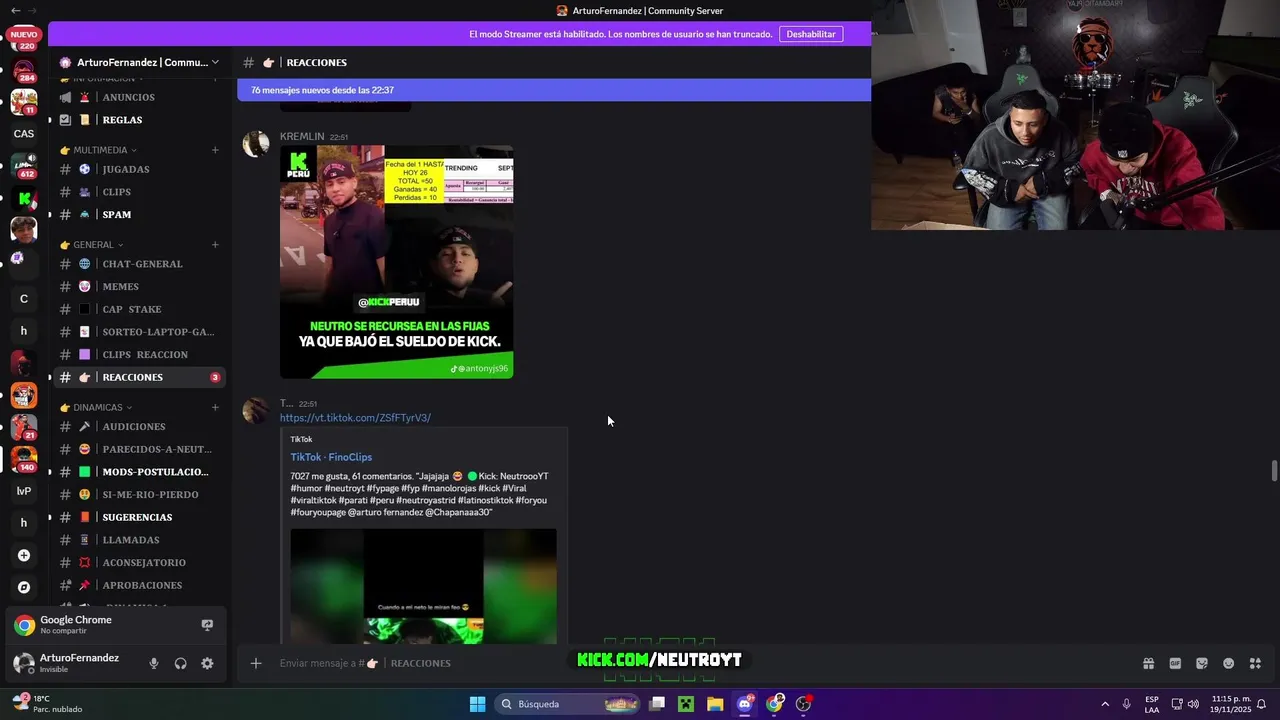Open the REGLAS channel

[x=140, y=120]
